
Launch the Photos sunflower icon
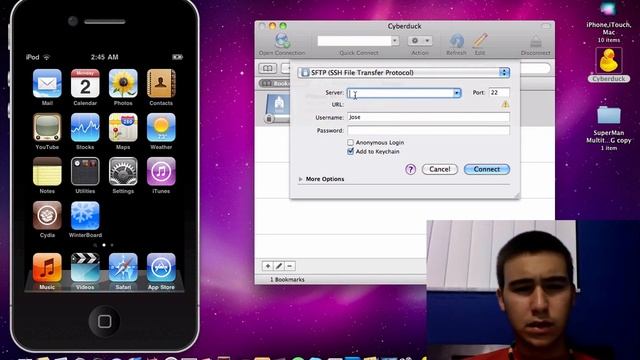coord(123,83)
